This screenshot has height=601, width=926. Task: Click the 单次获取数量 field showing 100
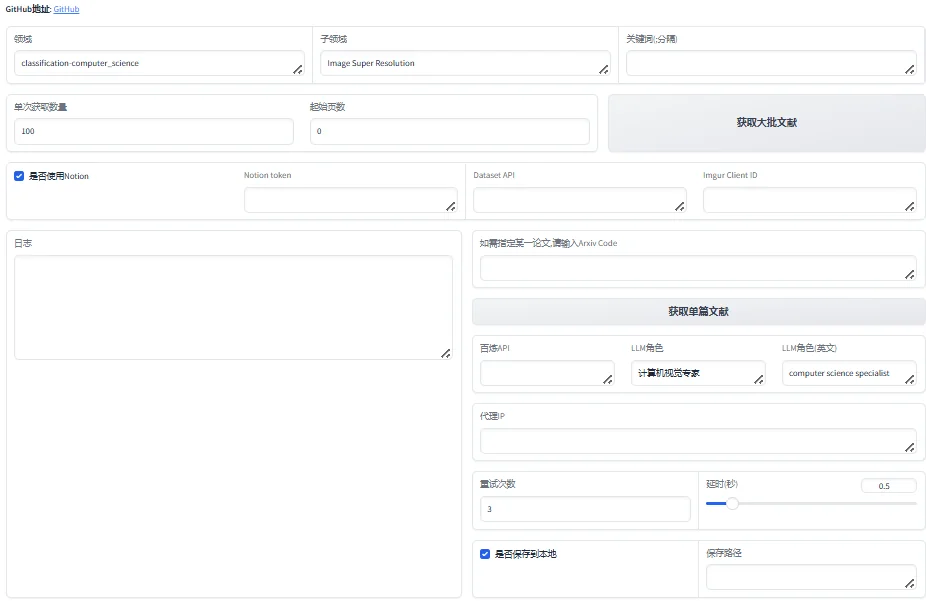(154, 131)
